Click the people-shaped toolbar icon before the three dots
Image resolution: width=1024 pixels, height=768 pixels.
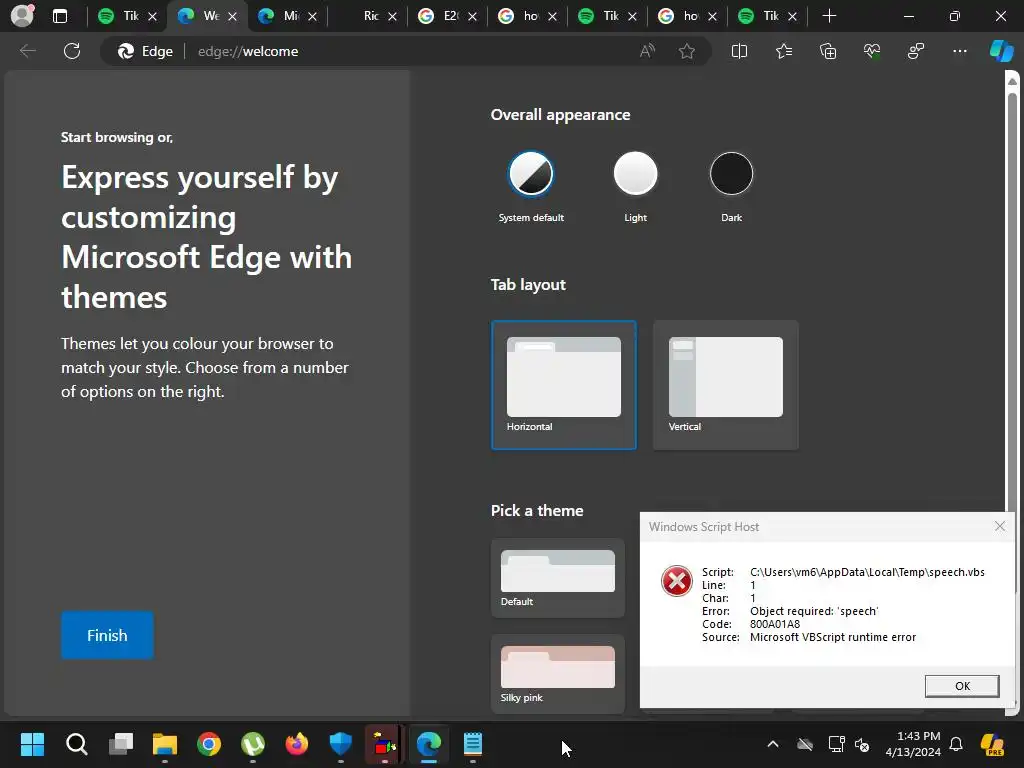(x=916, y=51)
